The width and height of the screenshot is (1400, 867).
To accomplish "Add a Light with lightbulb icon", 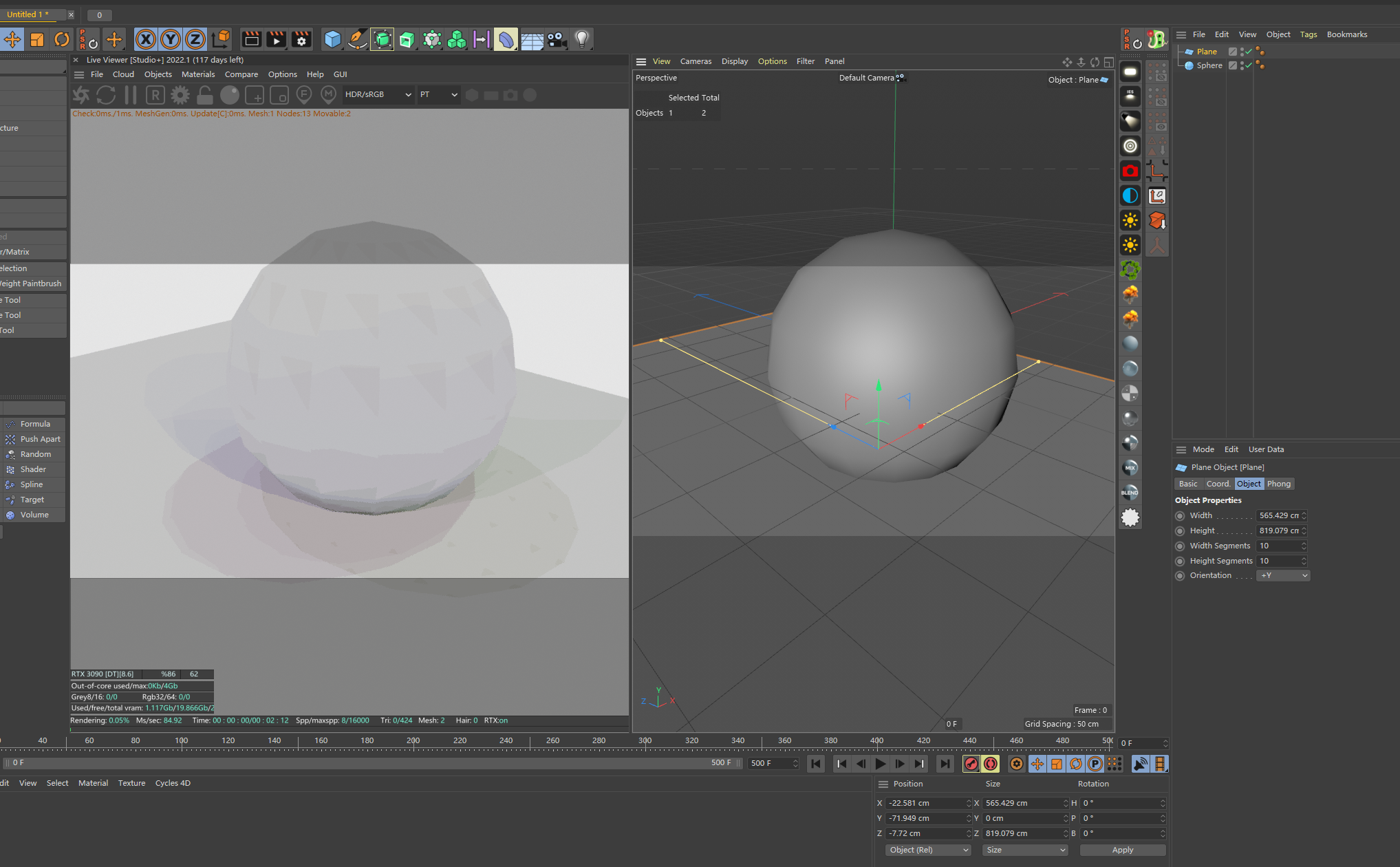I will 582,39.
